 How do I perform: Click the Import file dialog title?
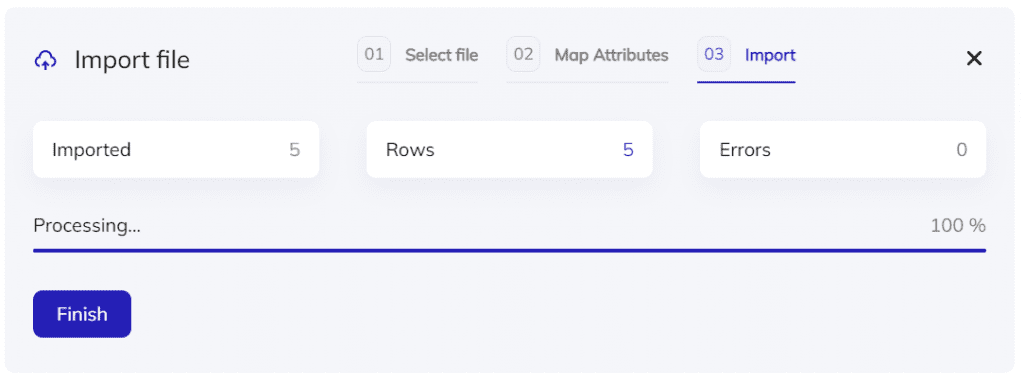[132, 60]
